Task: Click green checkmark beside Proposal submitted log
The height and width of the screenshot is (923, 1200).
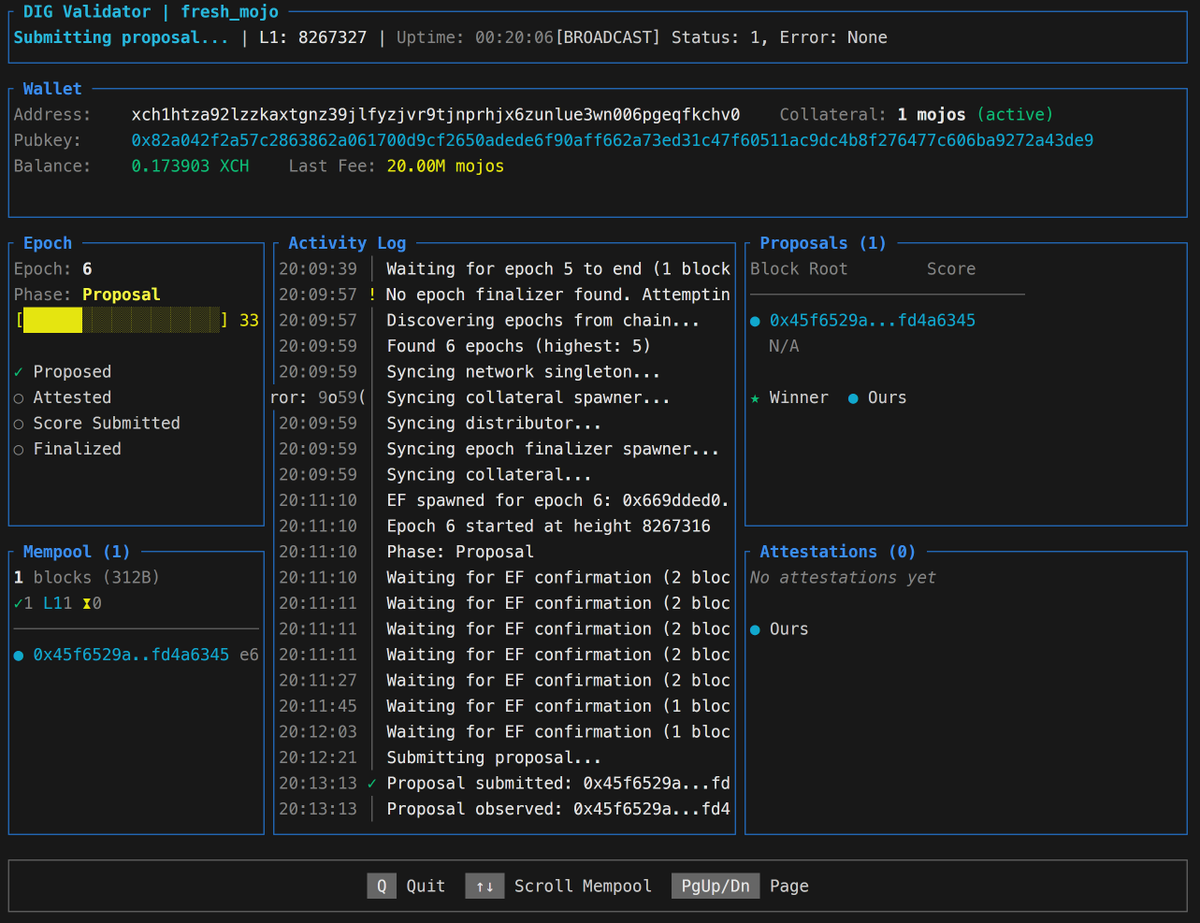Action: tap(372, 783)
